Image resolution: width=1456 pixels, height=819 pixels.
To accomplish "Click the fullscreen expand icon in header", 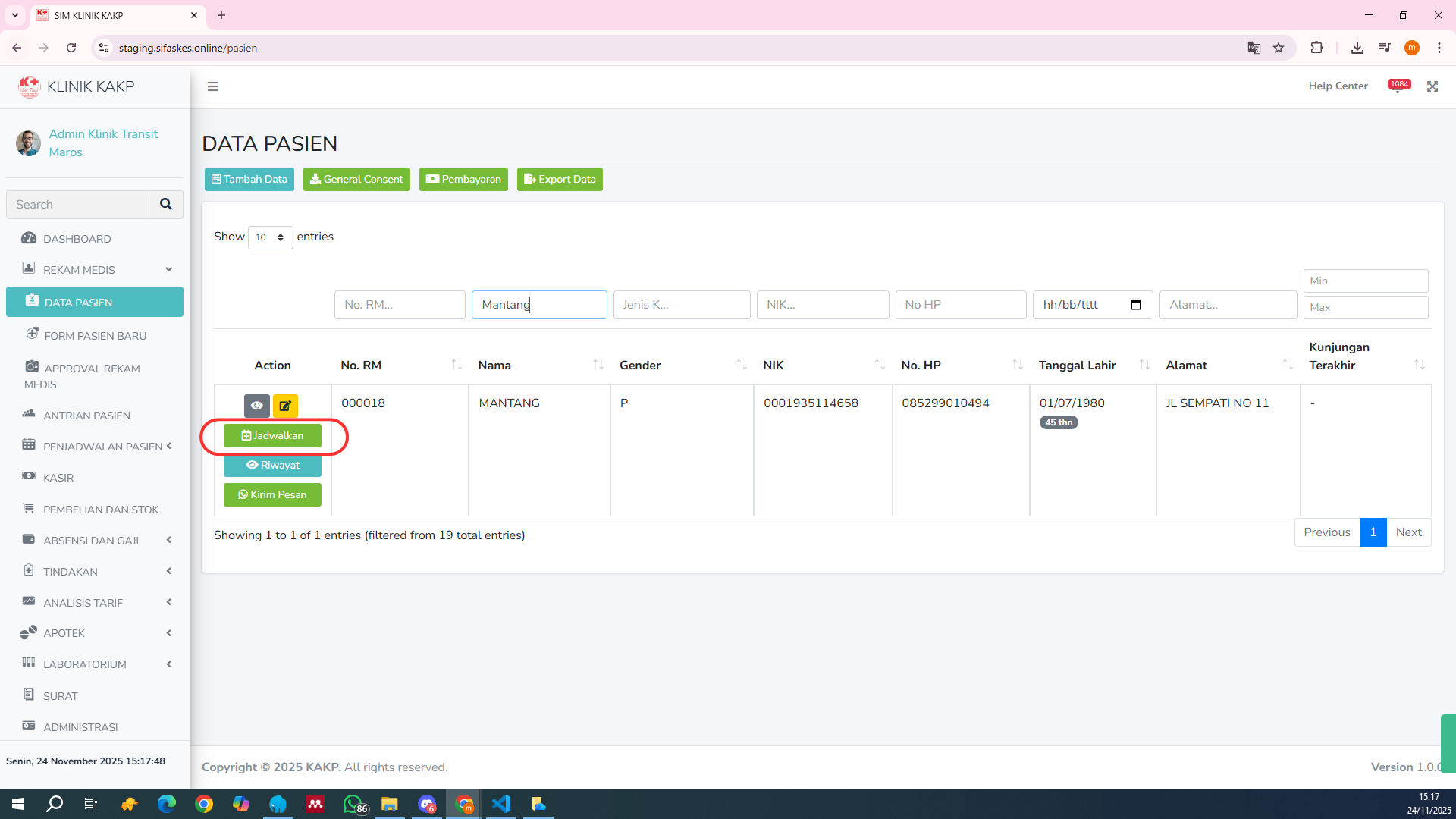I will (x=1432, y=86).
